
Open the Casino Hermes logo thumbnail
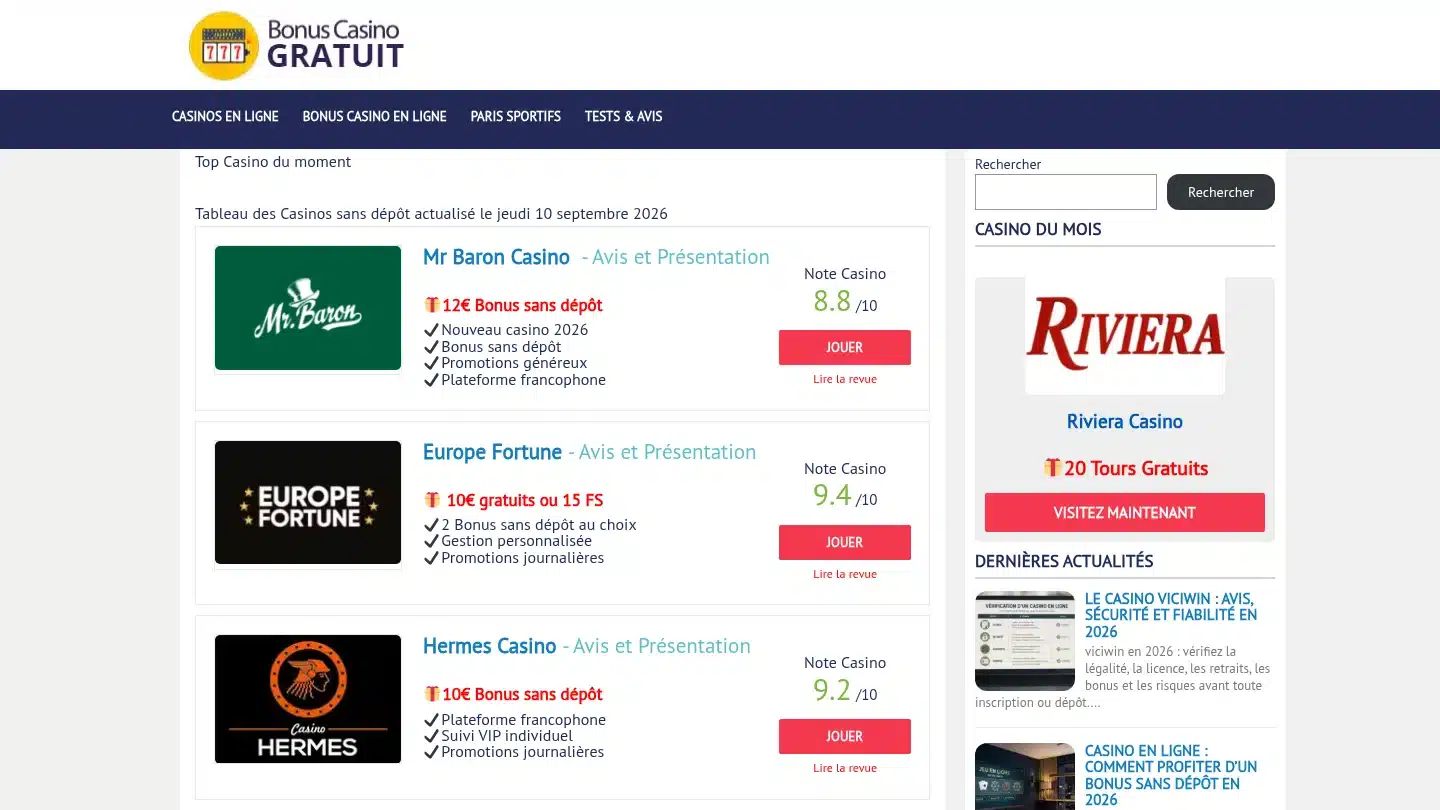click(308, 699)
